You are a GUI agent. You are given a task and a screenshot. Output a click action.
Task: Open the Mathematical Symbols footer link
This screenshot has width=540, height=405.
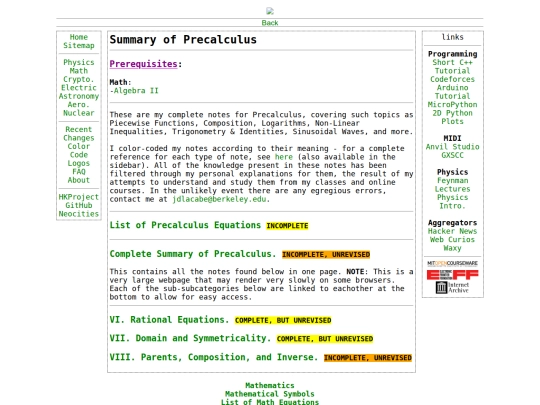(270, 394)
